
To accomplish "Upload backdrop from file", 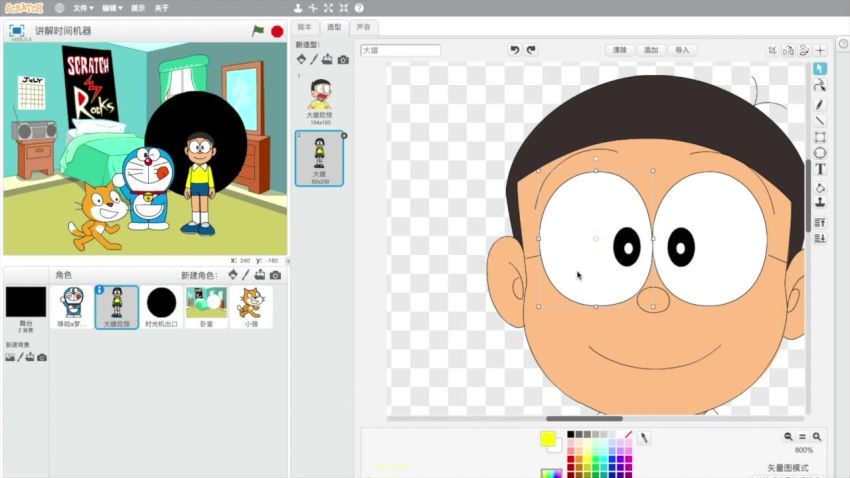I will pyautogui.click(x=30, y=357).
